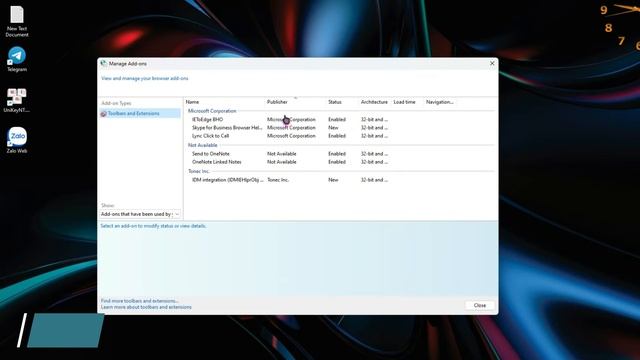The image size is (640, 360).
Task: Collapse the Not Available group header
Action: coord(202,145)
